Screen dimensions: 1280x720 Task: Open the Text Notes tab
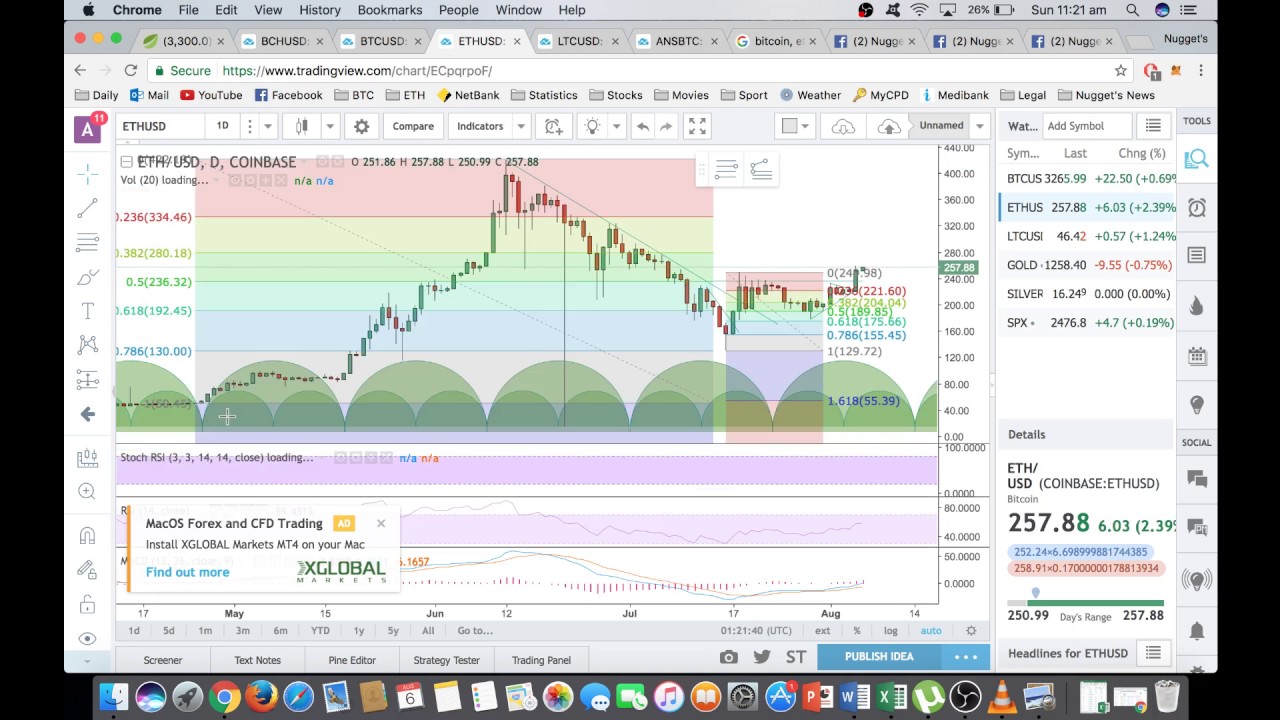tap(257, 660)
